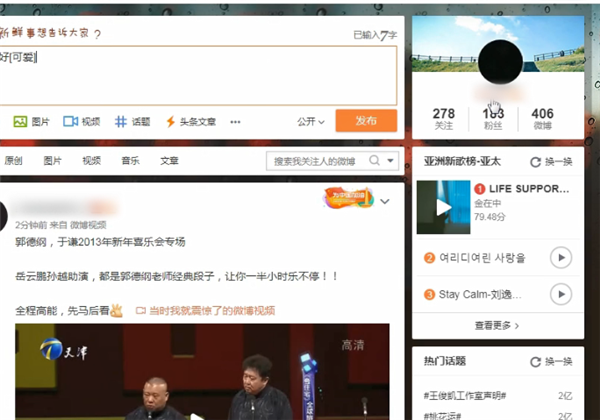600x420 pixels.
Task: Refresh music chart with 换一换
Action: click(x=551, y=162)
